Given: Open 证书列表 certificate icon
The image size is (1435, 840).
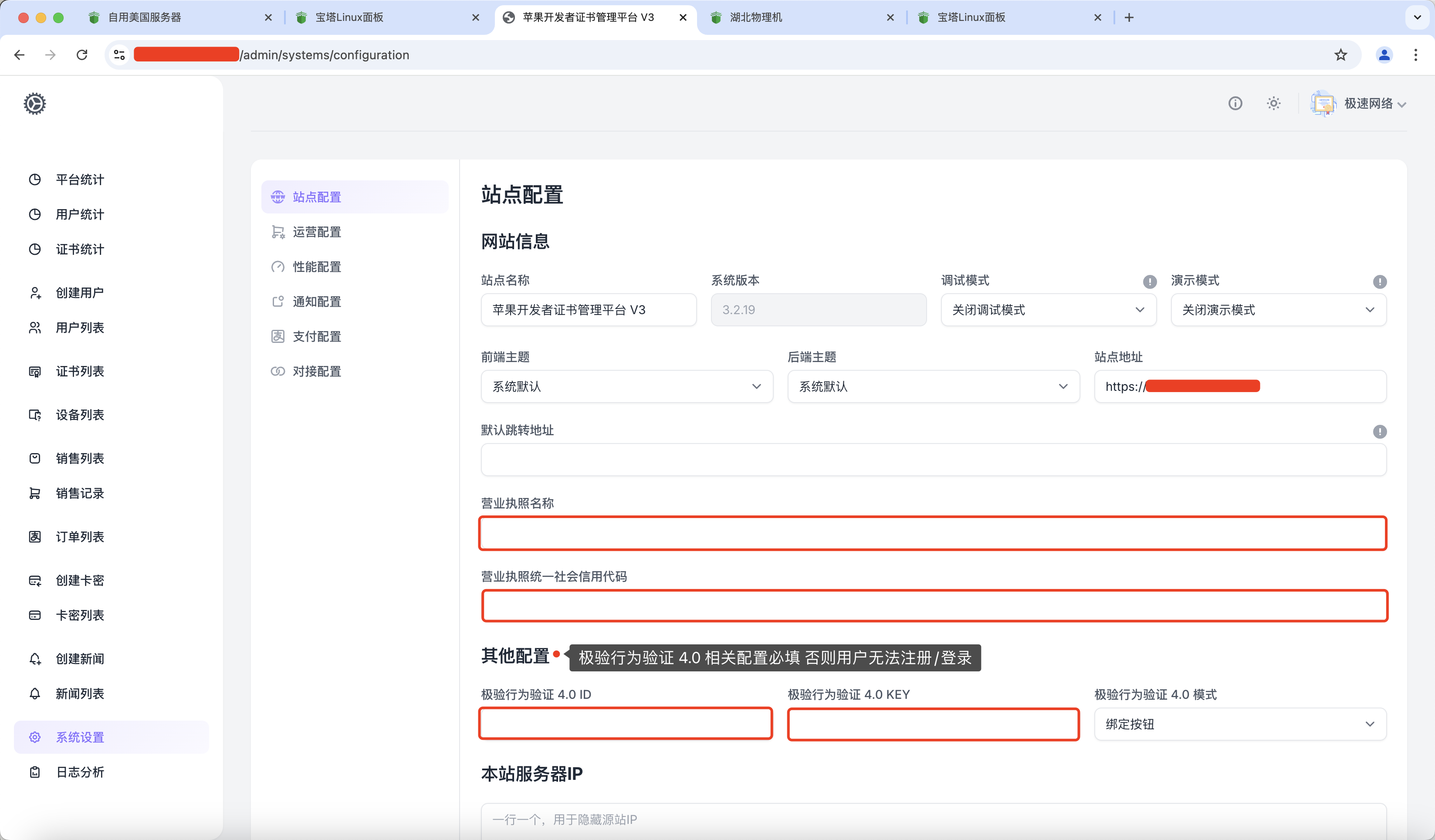Looking at the screenshot, I should click(35, 371).
